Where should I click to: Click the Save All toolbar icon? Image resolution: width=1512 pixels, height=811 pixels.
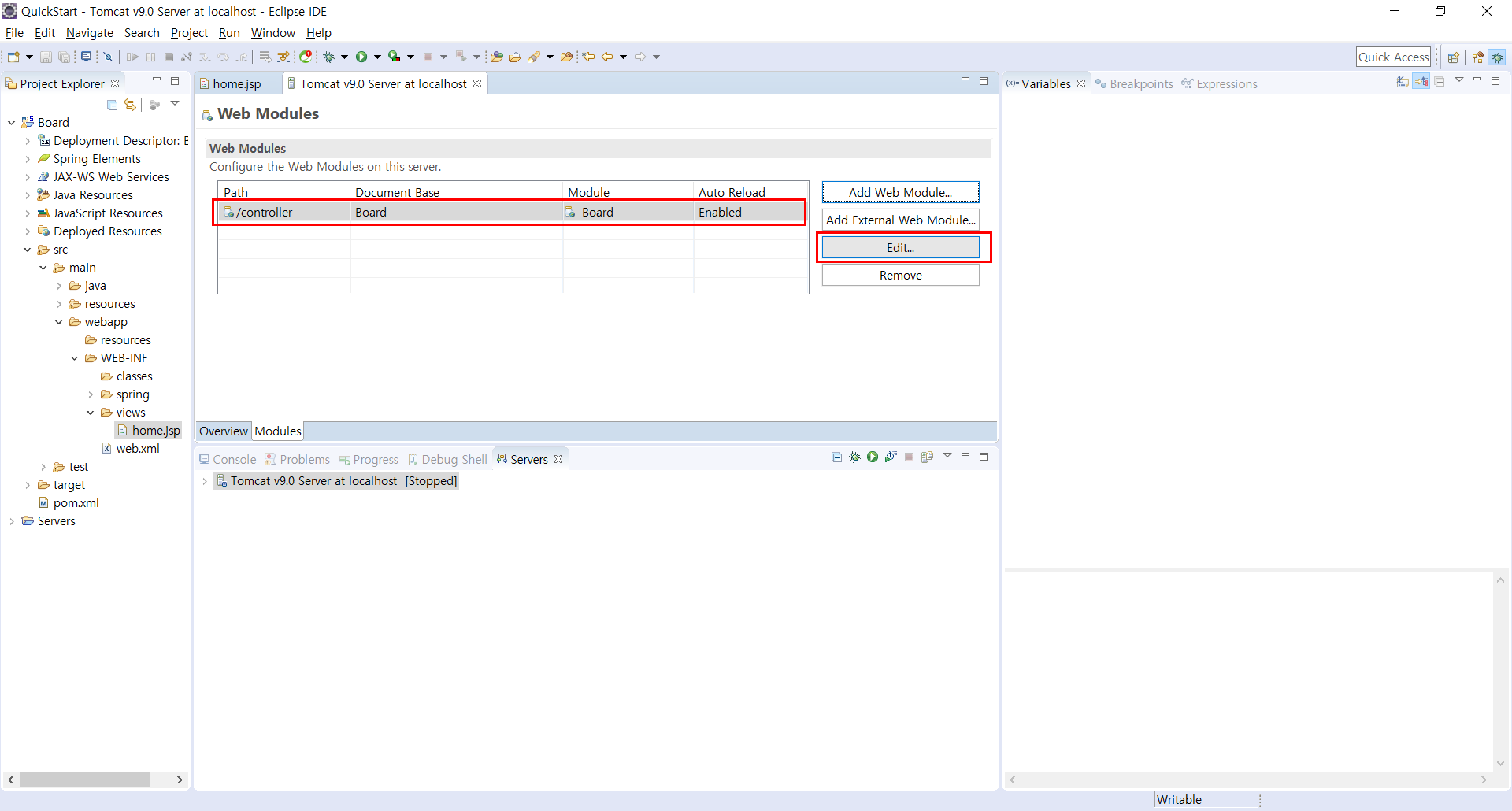click(x=64, y=57)
